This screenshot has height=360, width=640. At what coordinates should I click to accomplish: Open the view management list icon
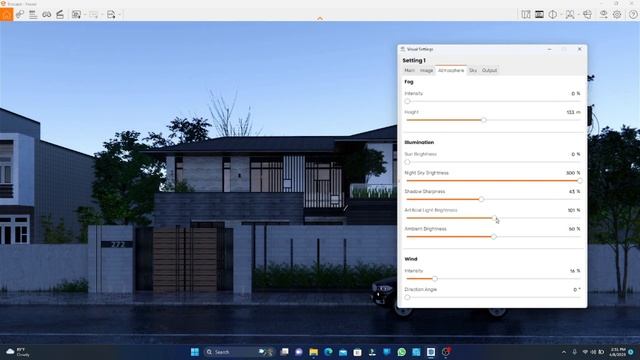pyautogui.click(x=33, y=14)
